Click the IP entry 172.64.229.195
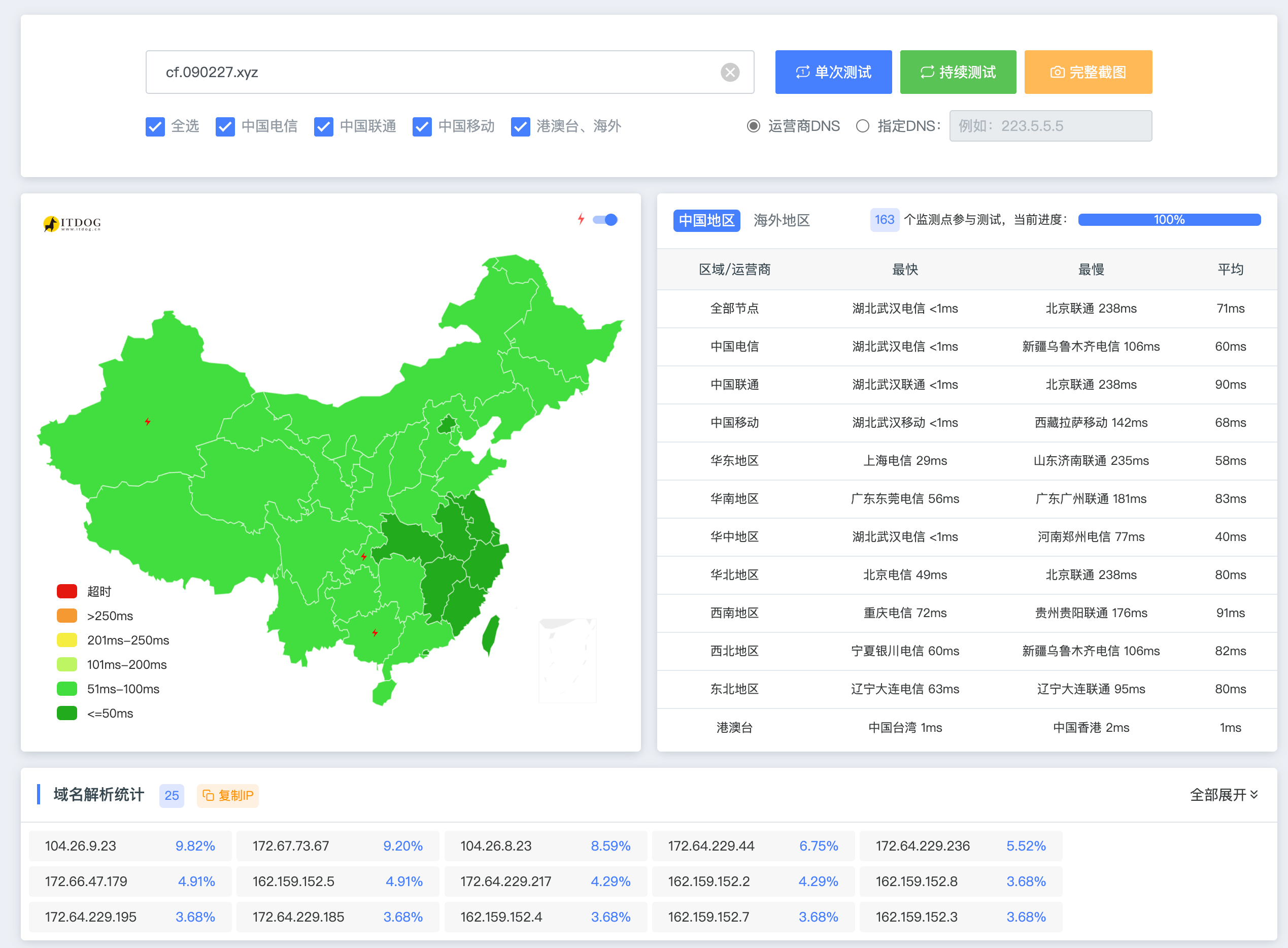 [130, 917]
